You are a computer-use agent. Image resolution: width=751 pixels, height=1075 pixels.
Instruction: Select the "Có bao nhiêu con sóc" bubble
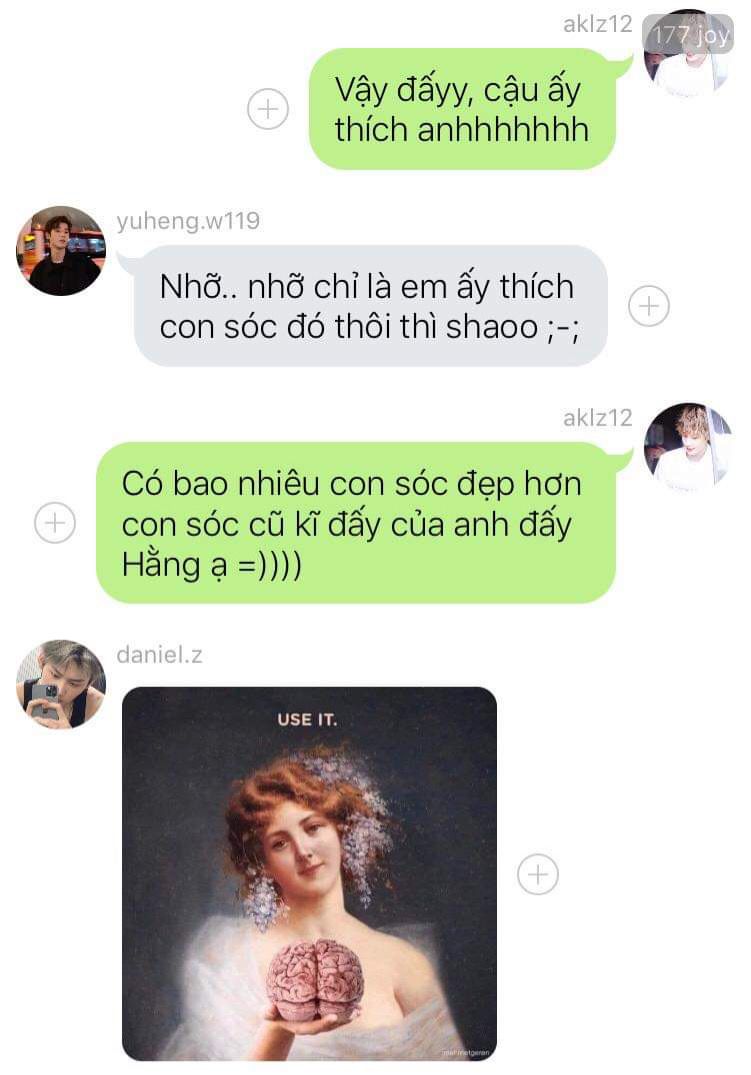click(355, 523)
